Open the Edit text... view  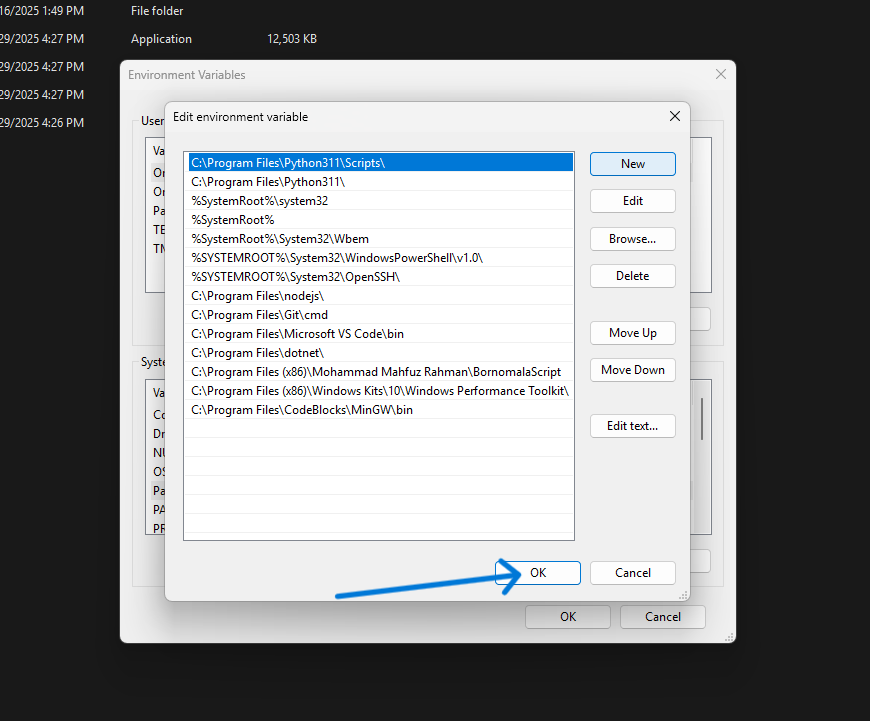[632, 426]
